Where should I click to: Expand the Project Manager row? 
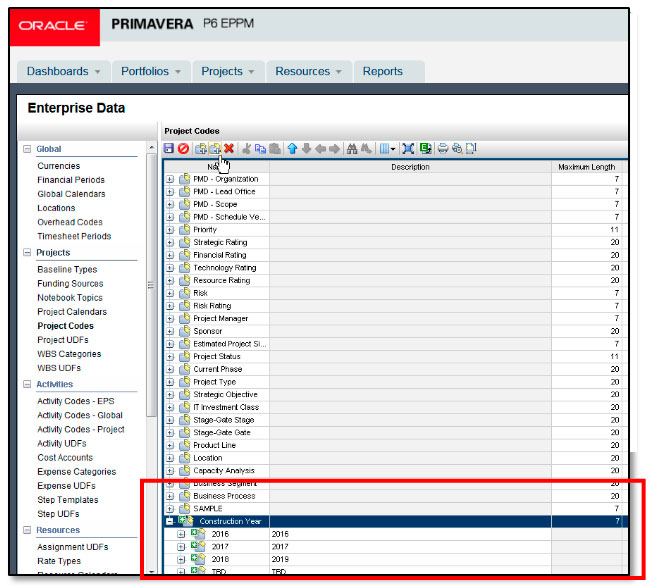(170, 319)
